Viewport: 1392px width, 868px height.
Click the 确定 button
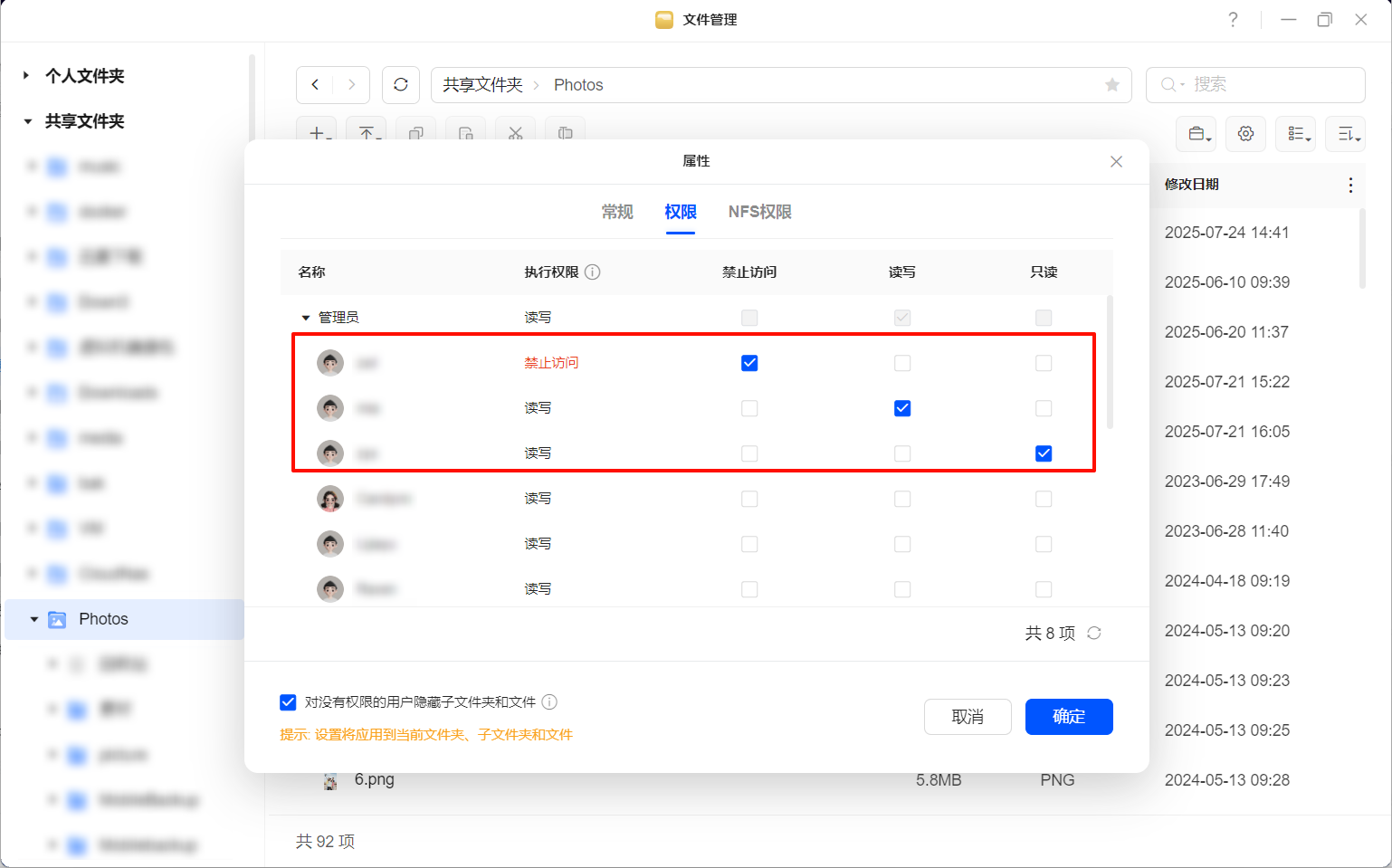pyautogui.click(x=1068, y=717)
